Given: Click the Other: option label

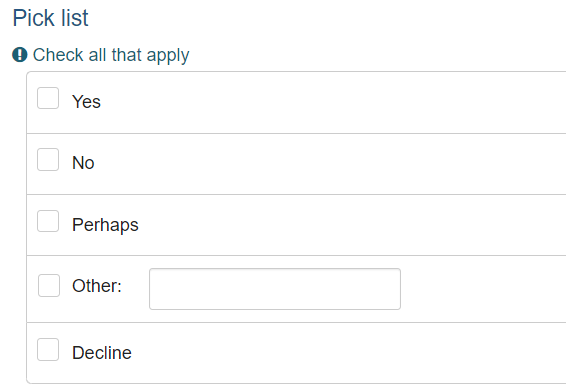Looking at the screenshot, I should [97, 286].
